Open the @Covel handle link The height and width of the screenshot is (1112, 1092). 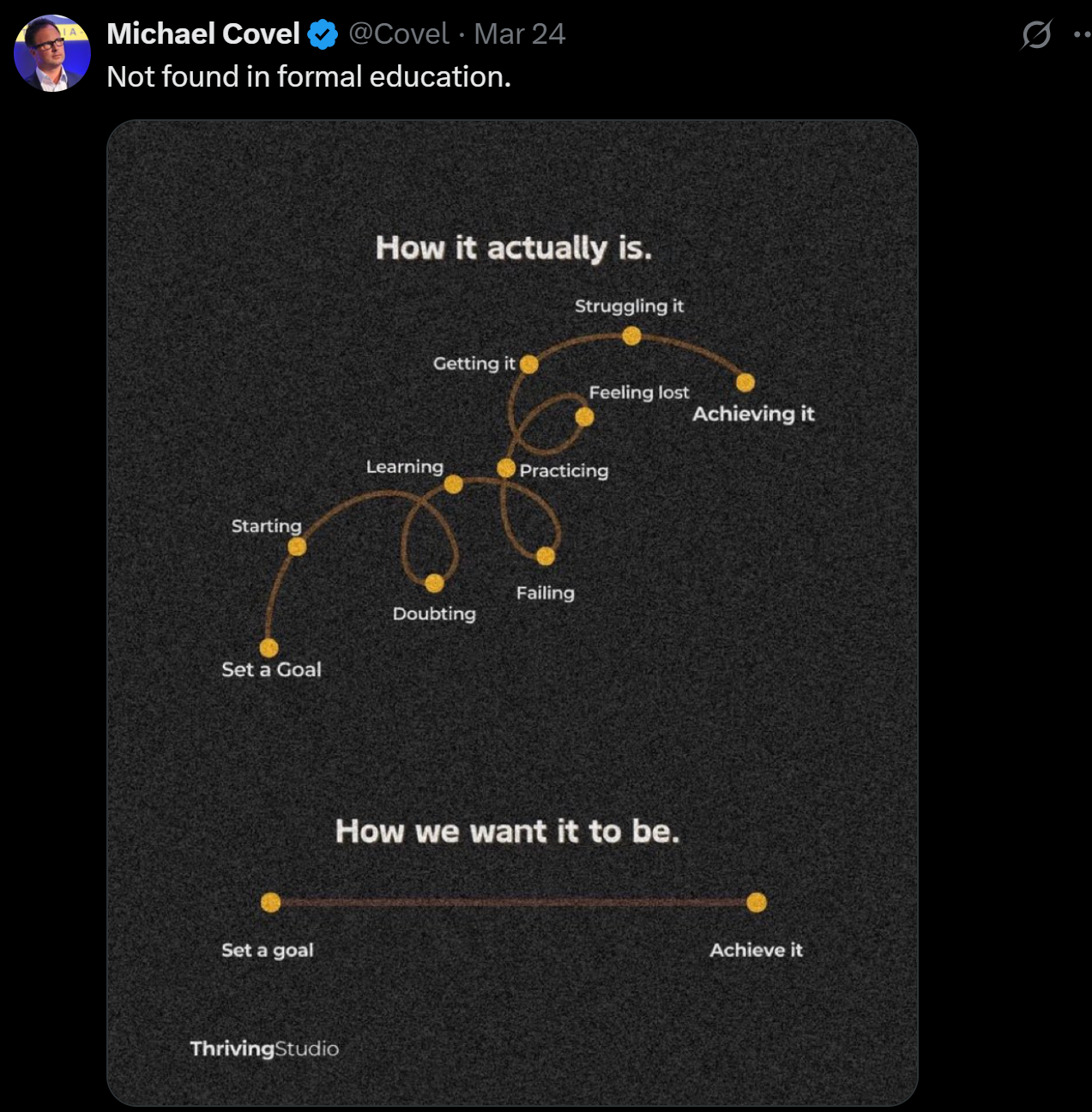pyautogui.click(x=398, y=33)
